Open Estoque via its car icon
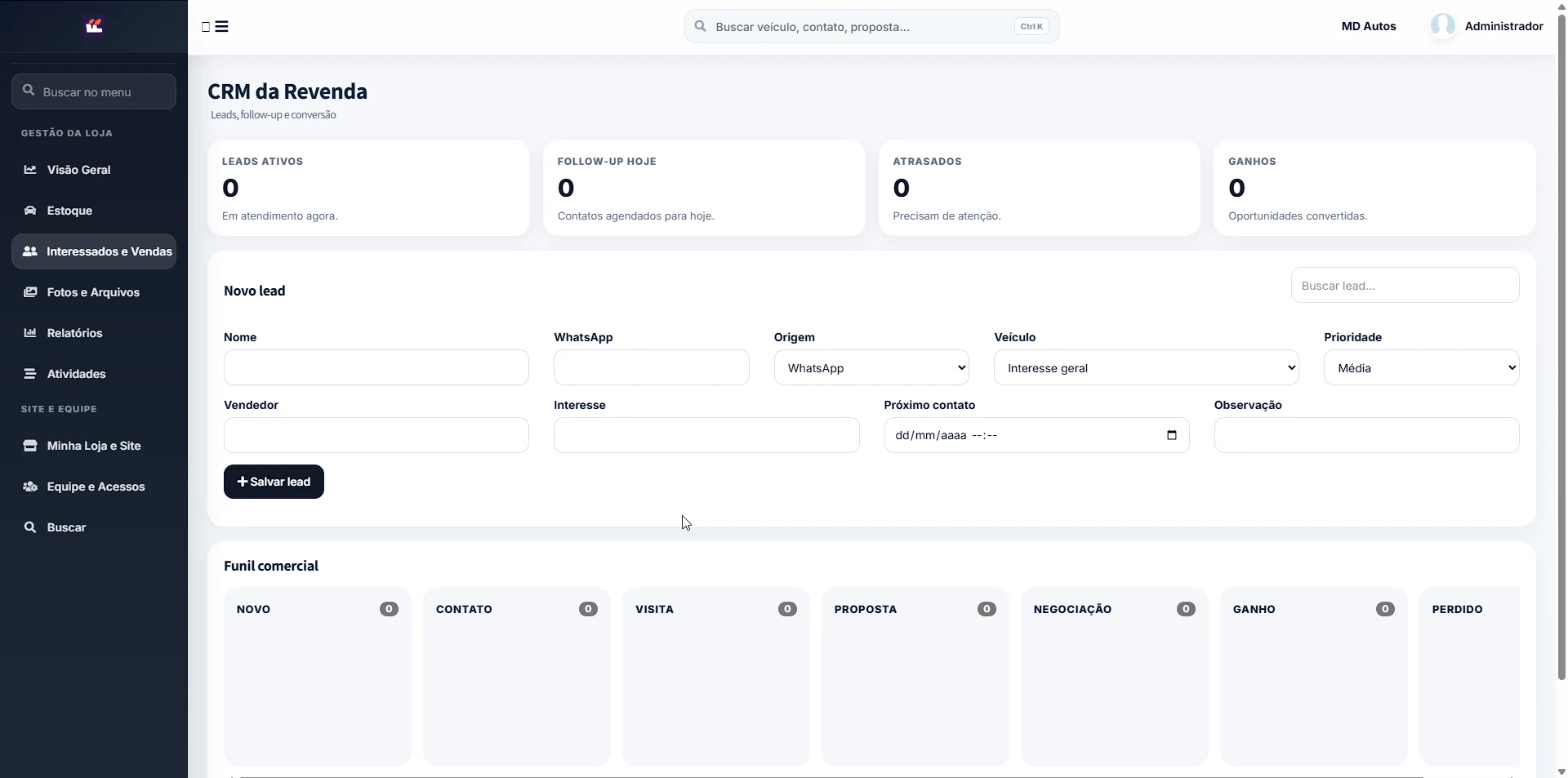Screen dimensions: 1568x778 [30, 211]
